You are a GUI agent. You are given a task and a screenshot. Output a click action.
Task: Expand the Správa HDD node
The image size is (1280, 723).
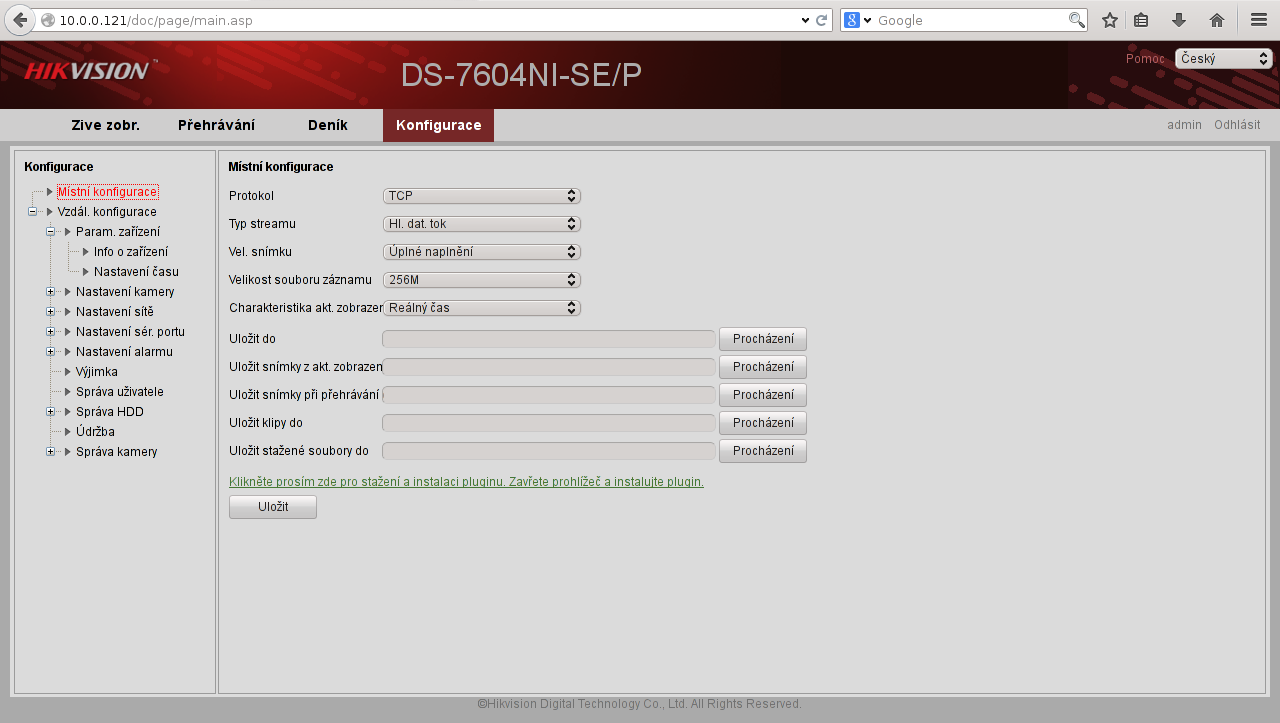50,412
